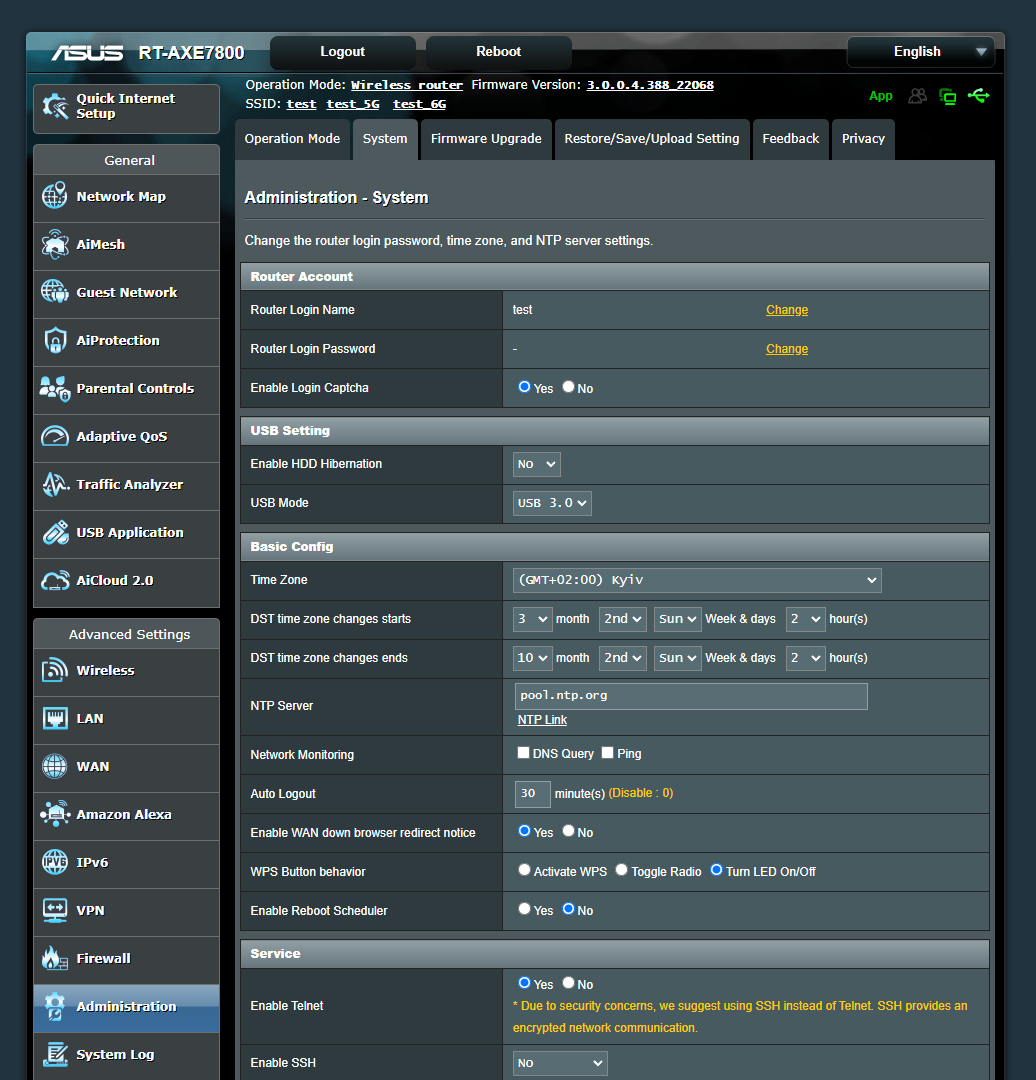The width and height of the screenshot is (1036, 1080).
Task: Open the Wireless settings icon
Action: [x=55, y=670]
